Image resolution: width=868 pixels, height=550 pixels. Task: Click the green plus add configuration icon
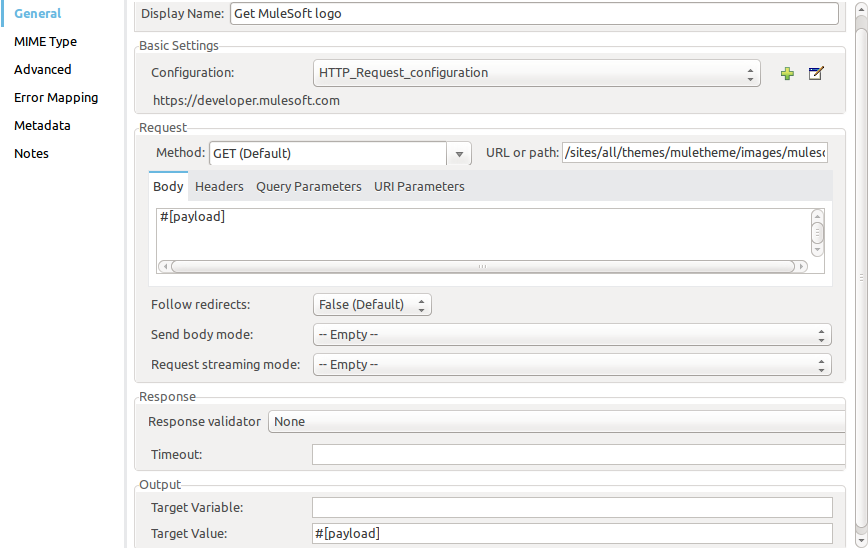tap(787, 73)
